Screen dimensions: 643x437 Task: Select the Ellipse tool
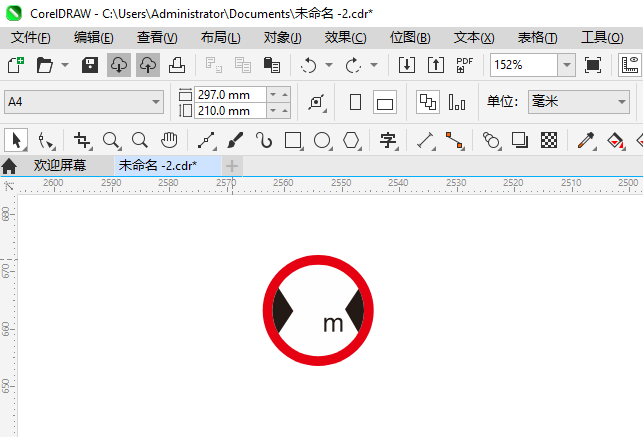pos(322,140)
